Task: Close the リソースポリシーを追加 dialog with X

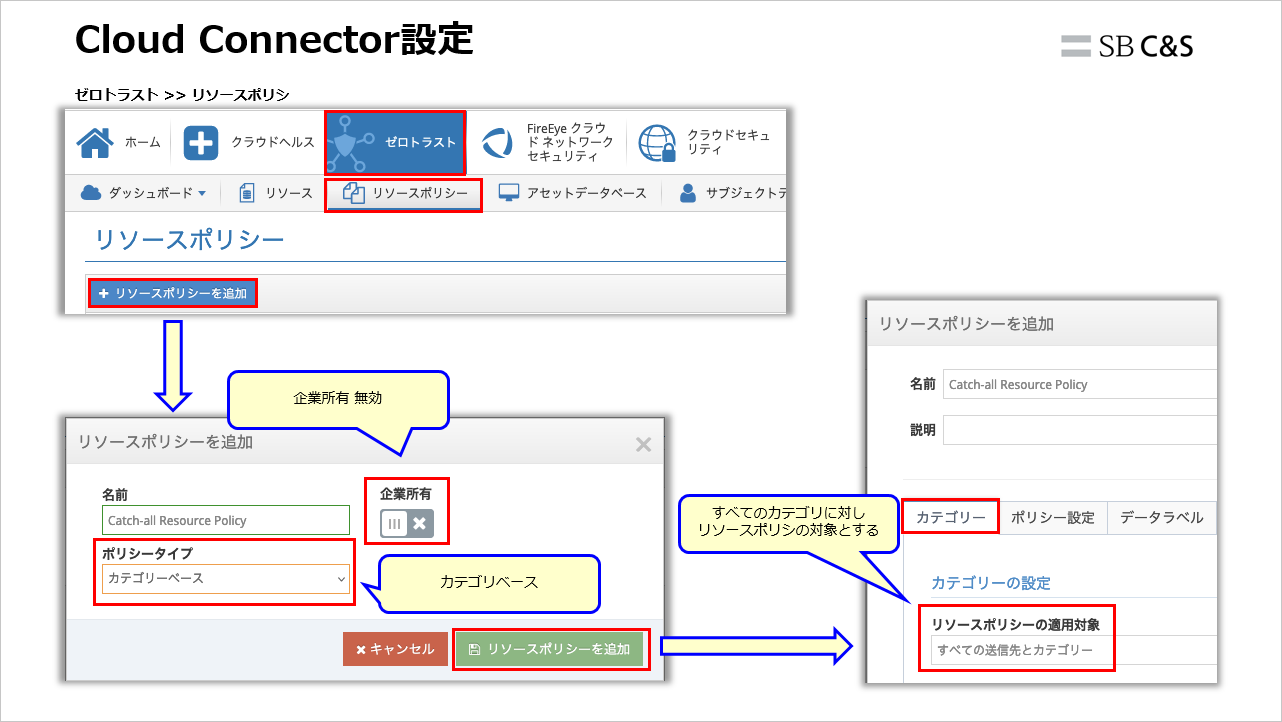Action: tap(643, 444)
